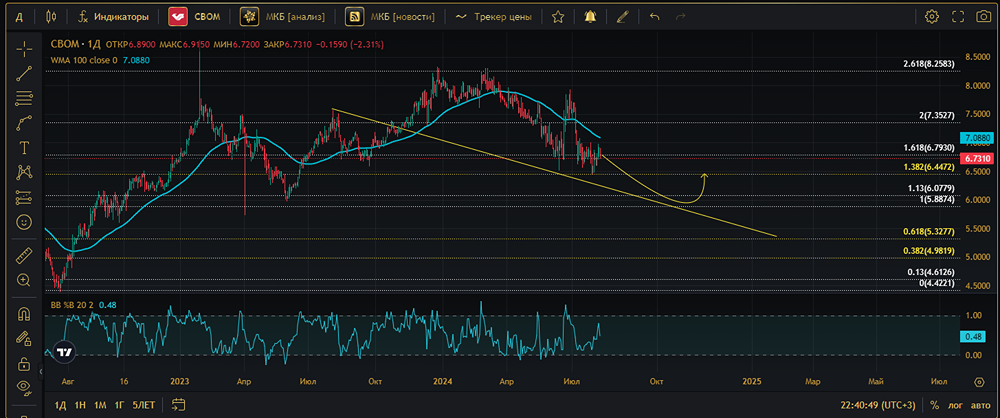The width and height of the screenshot is (1000, 418).
Task: Select the Text annotation tool
Action: 24,148
